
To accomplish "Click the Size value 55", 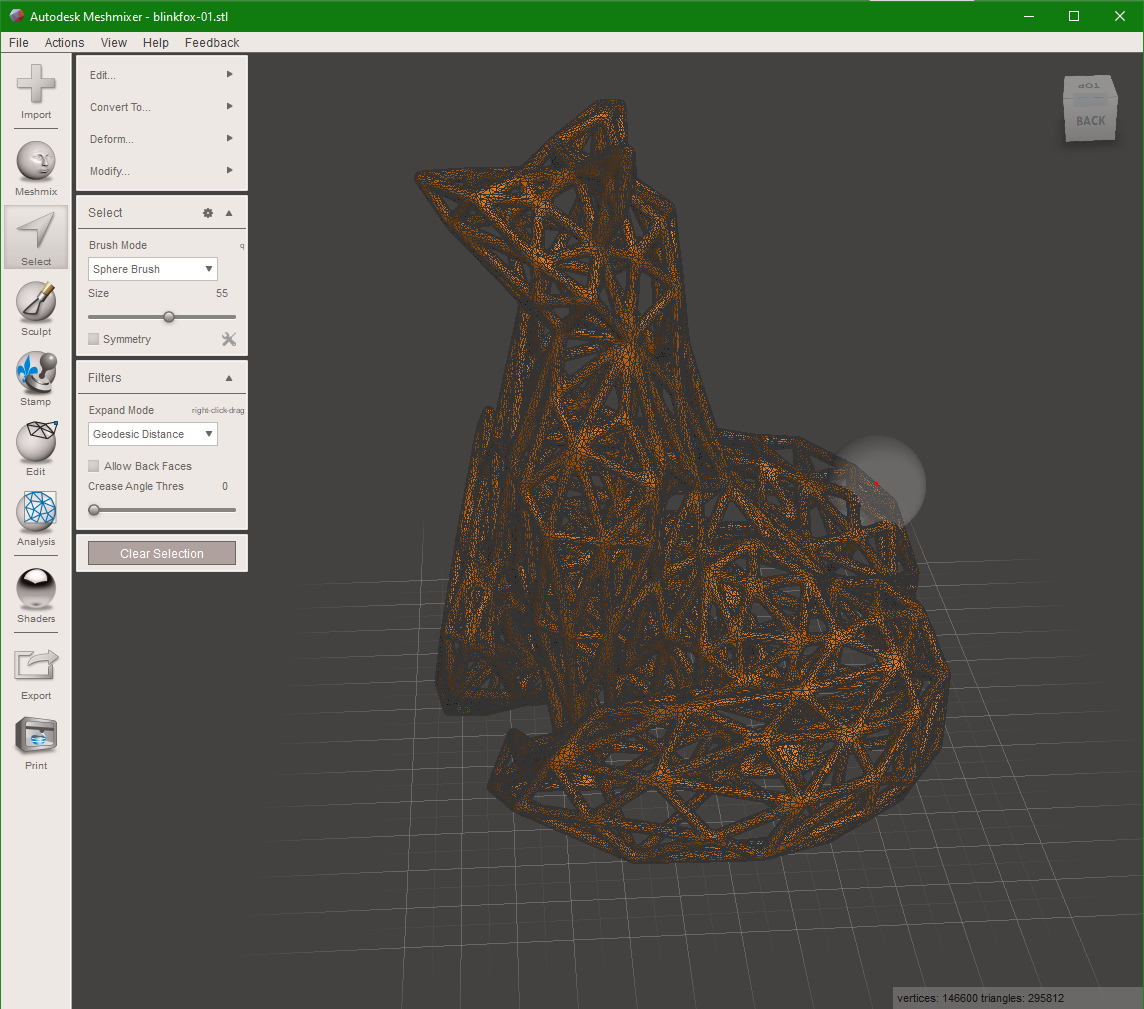I will click(222, 293).
